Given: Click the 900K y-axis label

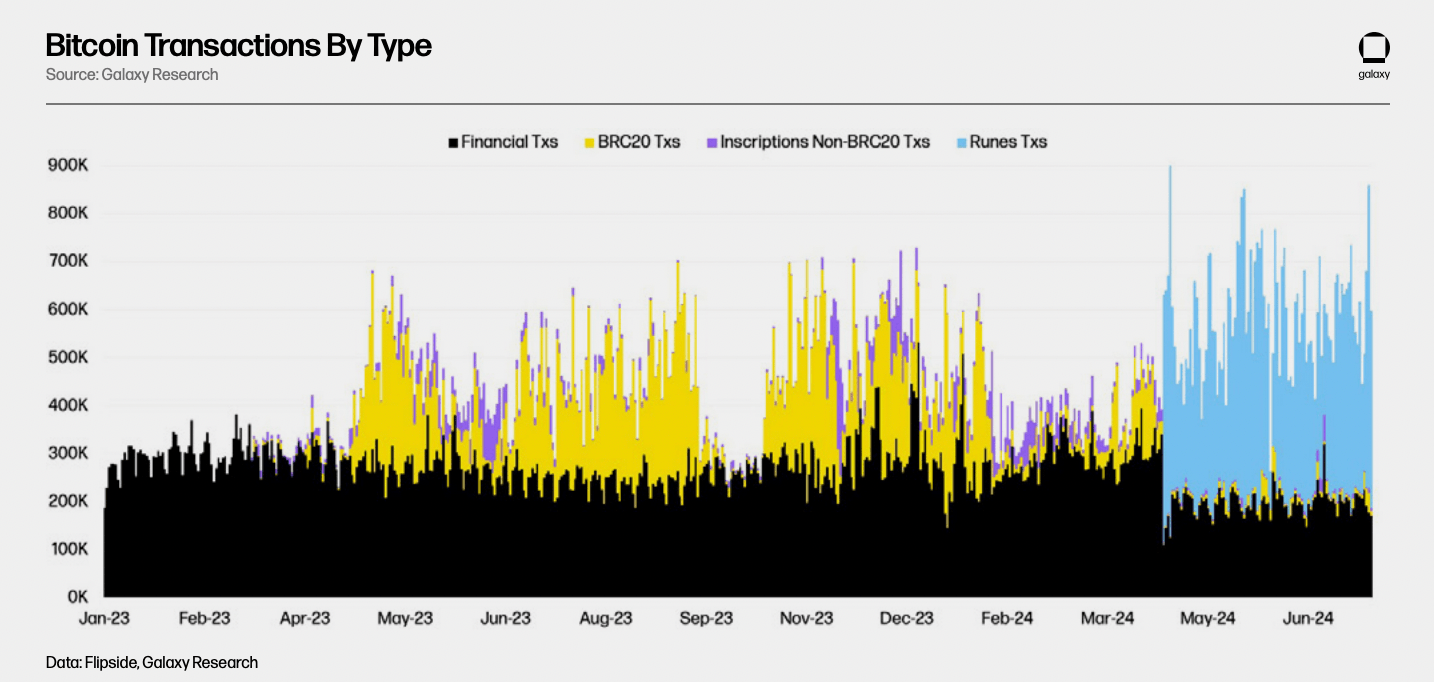Looking at the screenshot, I should pos(68,166).
